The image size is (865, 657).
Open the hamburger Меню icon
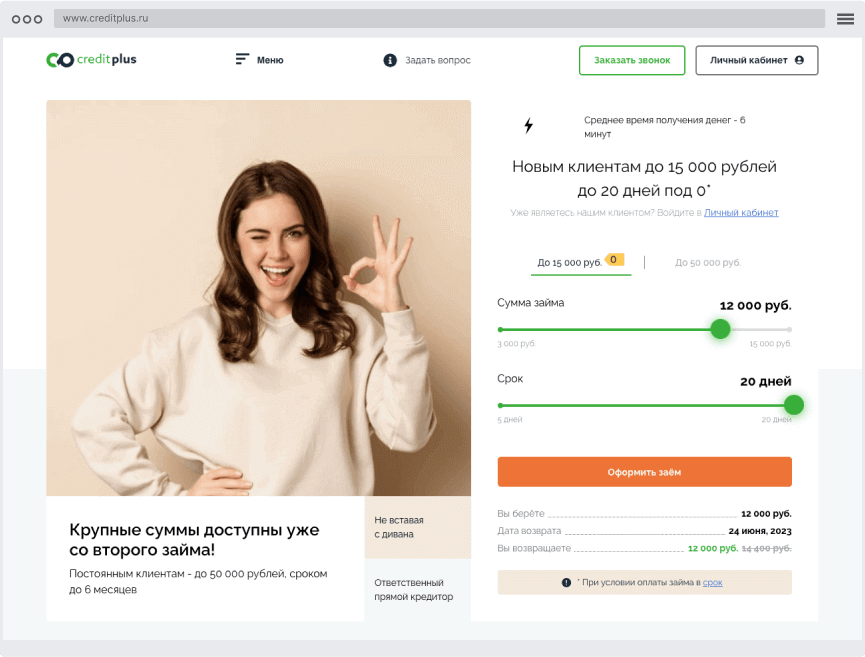[242, 60]
